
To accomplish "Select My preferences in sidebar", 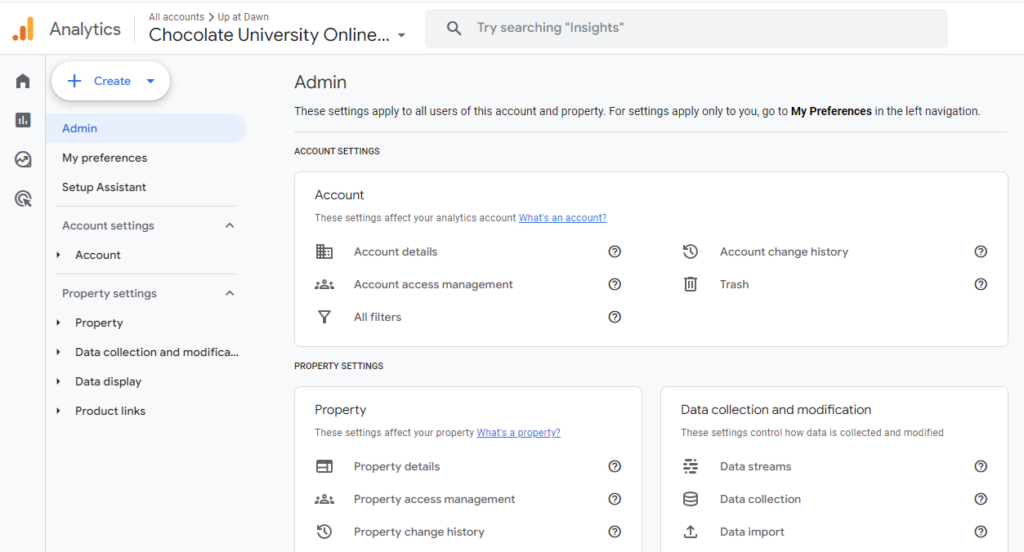I will (x=104, y=158).
